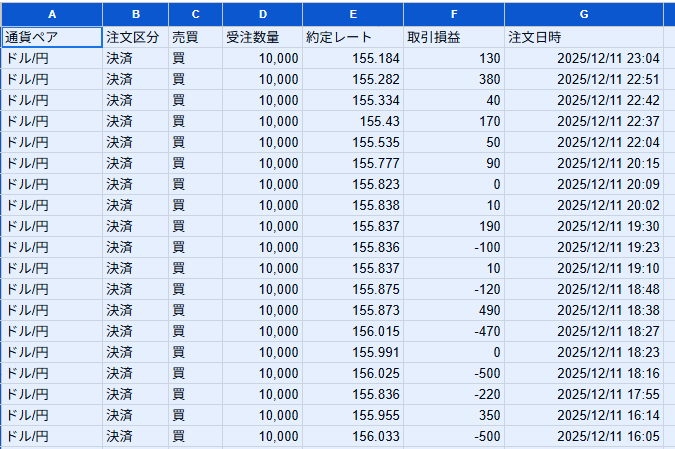Click the 取引損益 header cell
This screenshot has width=675, height=449.
(454, 37)
